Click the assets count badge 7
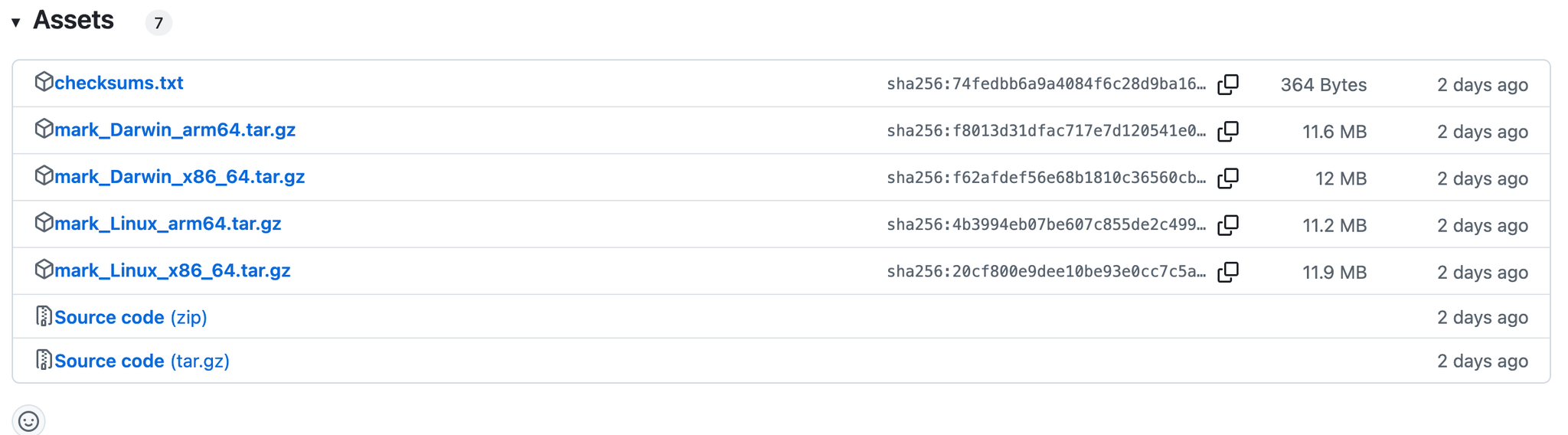 point(158,23)
